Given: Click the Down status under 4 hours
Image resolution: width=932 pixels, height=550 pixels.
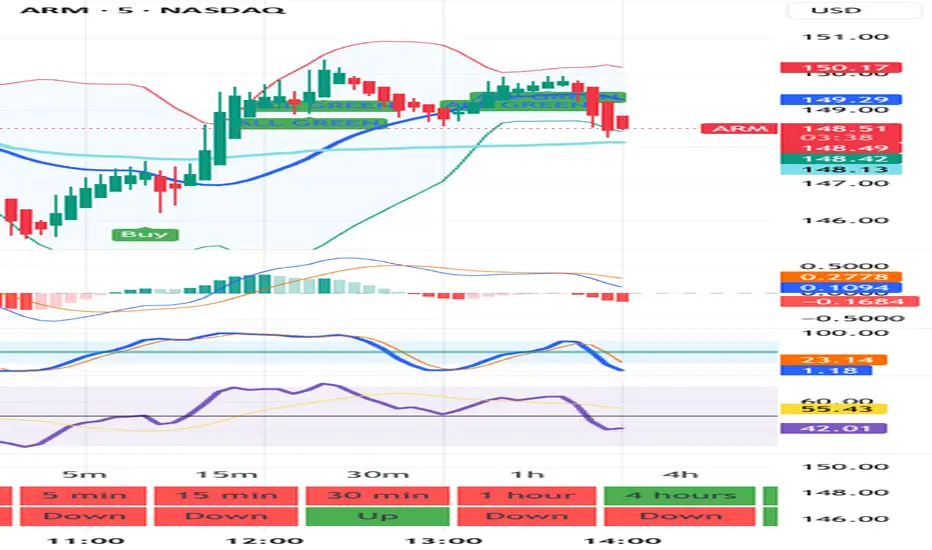Looking at the screenshot, I should [680, 516].
